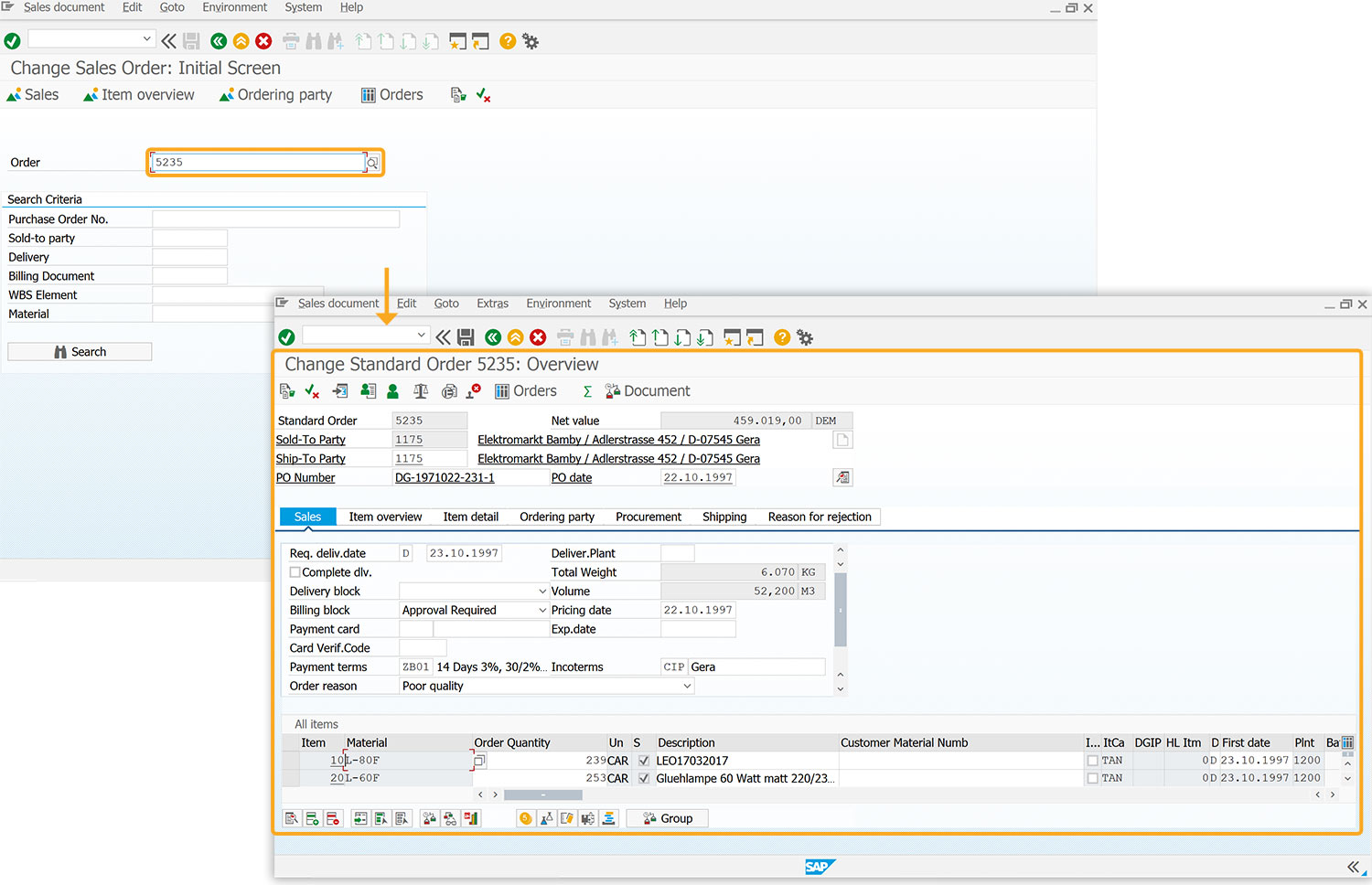Open Customize Layout gear icon in the Overview window

point(805,337)
